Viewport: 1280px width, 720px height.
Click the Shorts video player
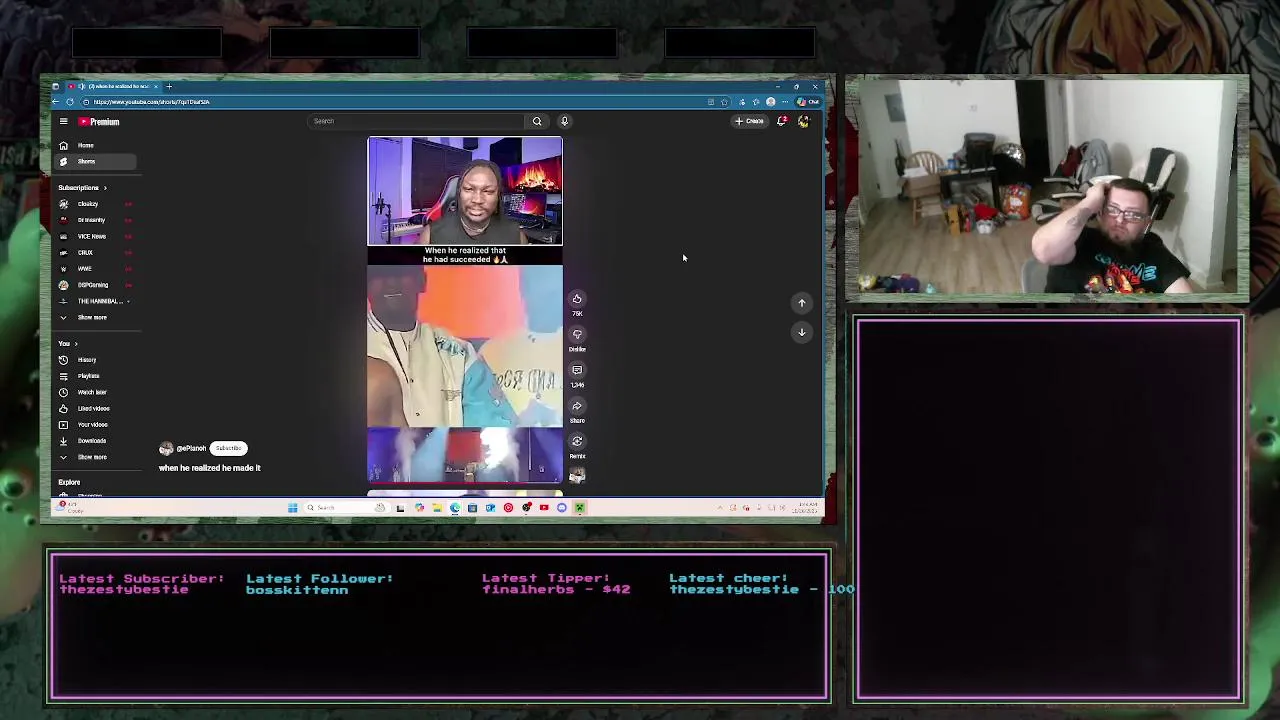pyautogui.click(x=465, y=310)
